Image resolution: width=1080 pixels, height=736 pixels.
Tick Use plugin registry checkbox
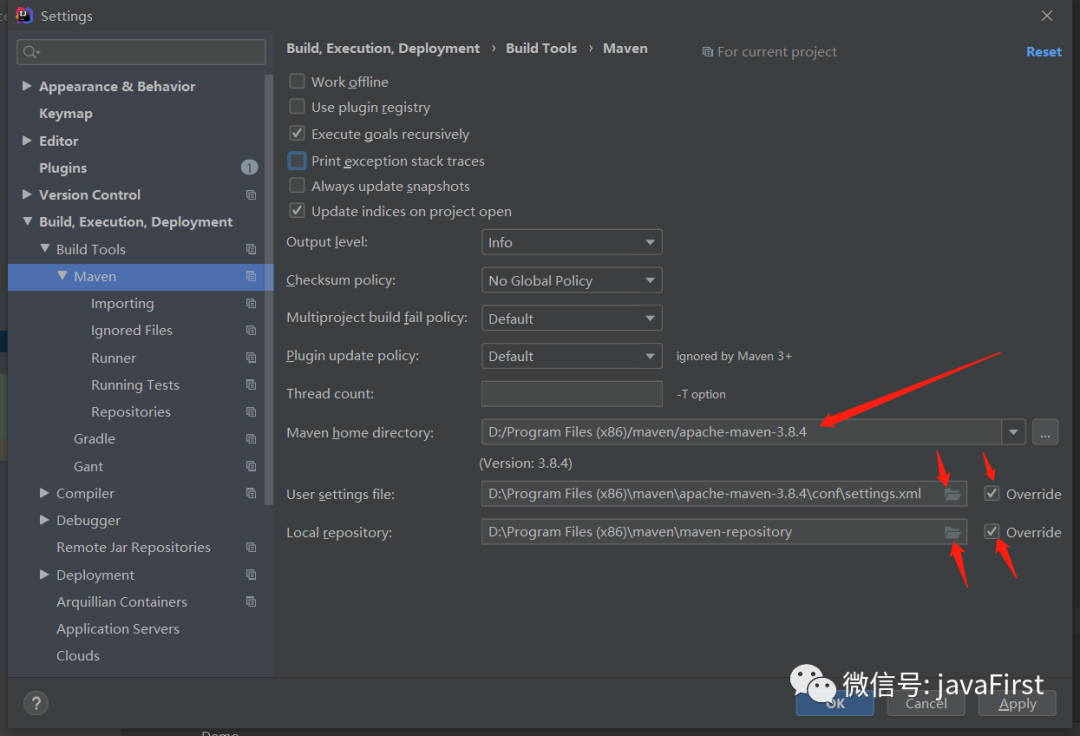point(297,107)
